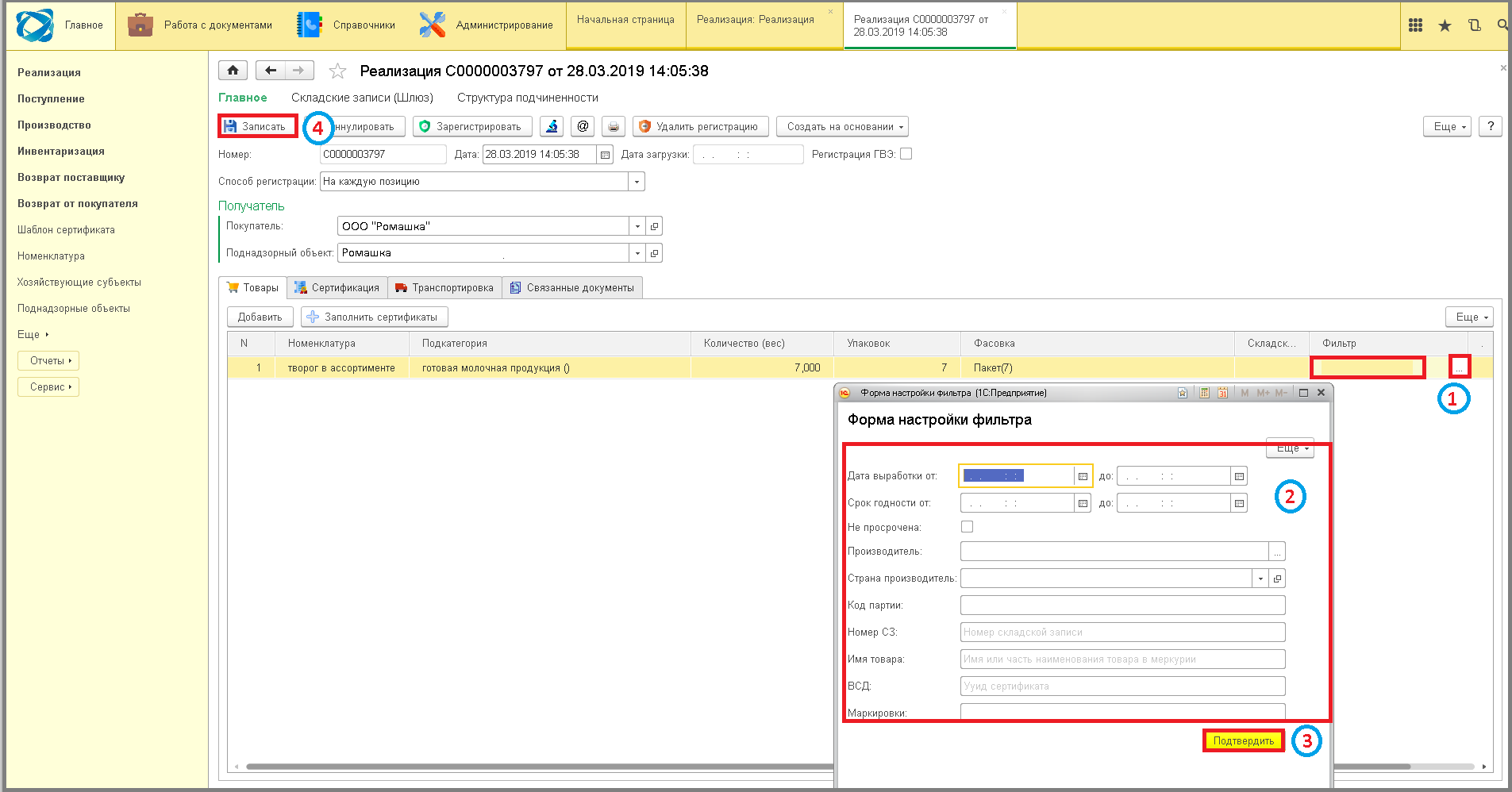This screenshot has height=792, width=1512.
Task: Click the Подтвердить button
Action: [x=1243, y=740]
